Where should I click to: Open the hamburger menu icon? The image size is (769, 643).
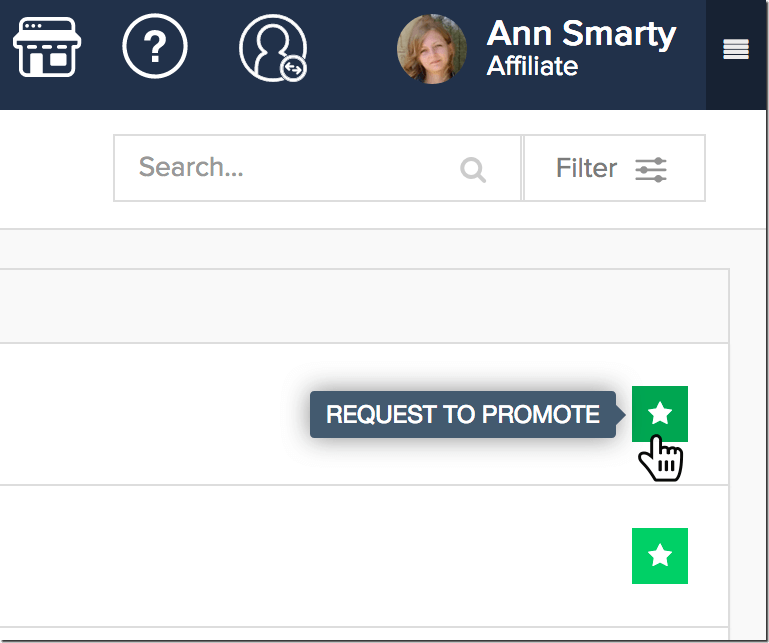736,49
